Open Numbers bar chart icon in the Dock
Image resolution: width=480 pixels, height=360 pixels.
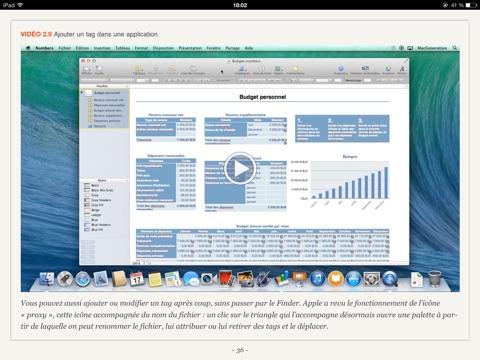coord(281,278)
